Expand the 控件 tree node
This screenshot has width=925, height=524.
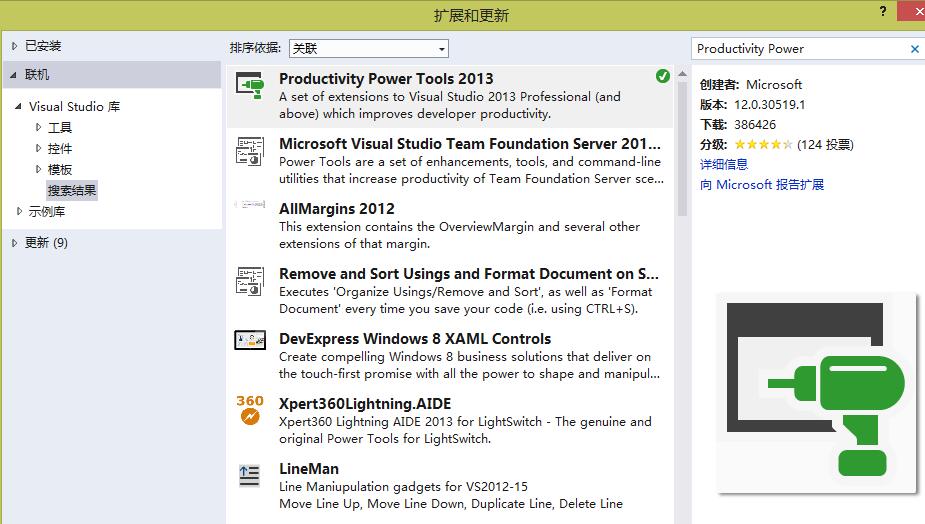[x=38, y=149]
